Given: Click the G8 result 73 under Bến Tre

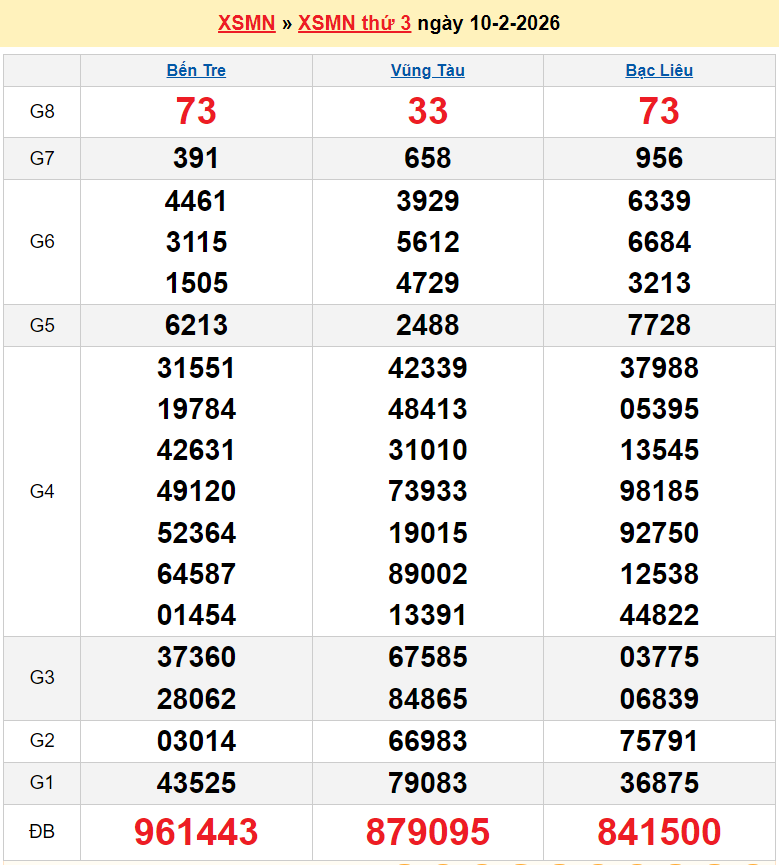Looking at the screenshot, I should pos(196,111).
